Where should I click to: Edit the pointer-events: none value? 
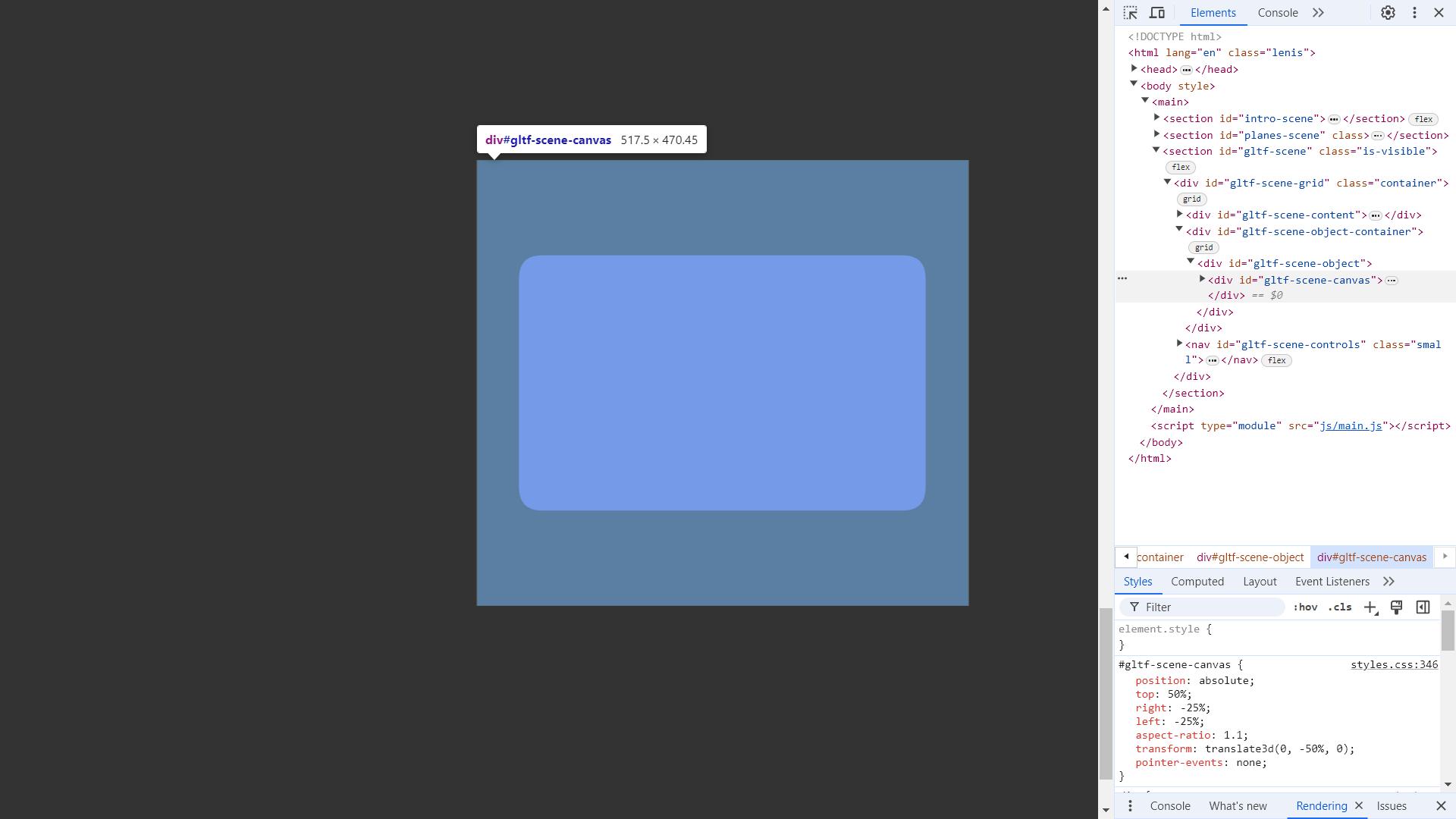pos(1248,763)
